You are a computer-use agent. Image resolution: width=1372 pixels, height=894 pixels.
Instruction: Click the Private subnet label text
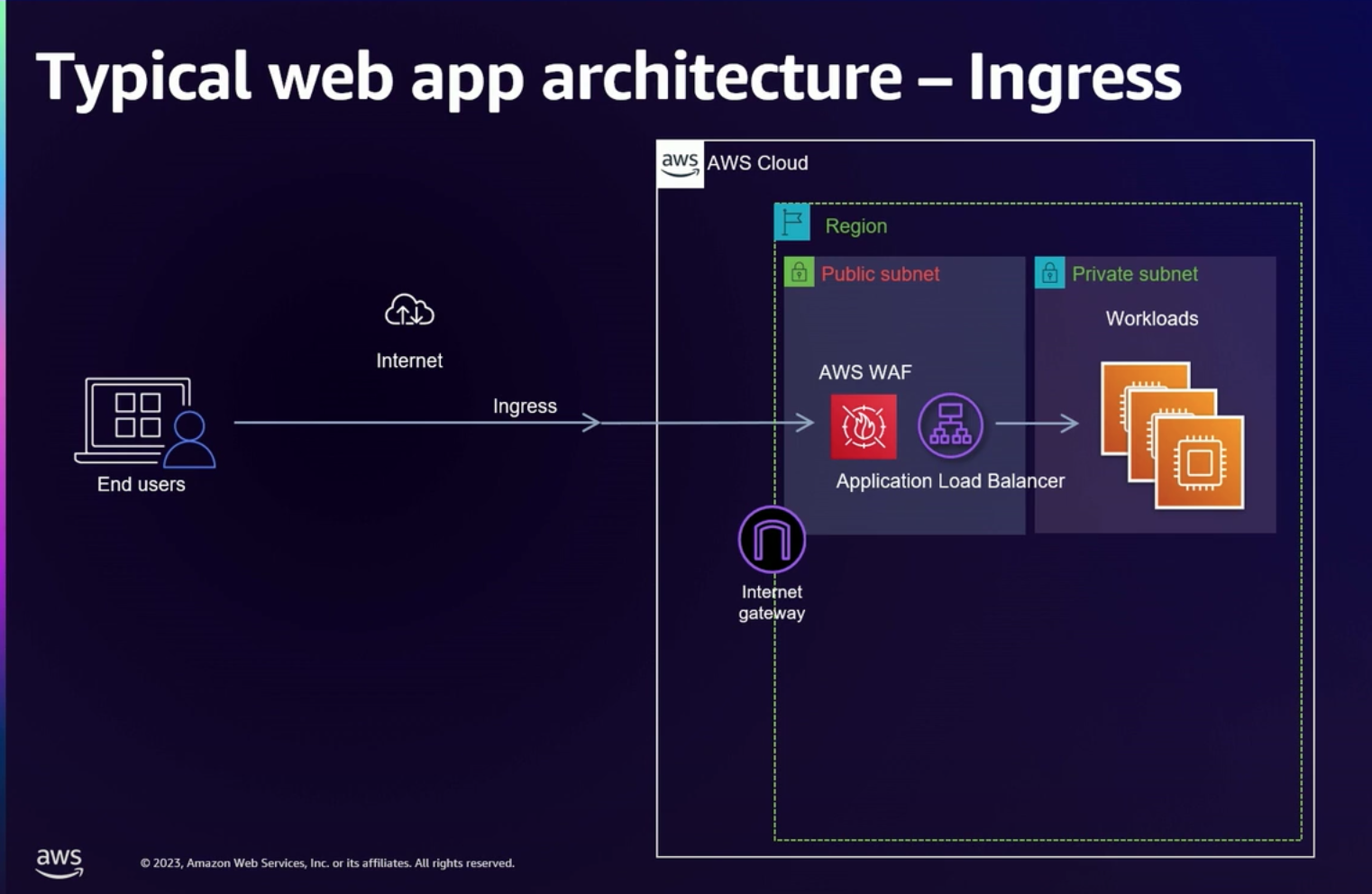coord(1134,273)
